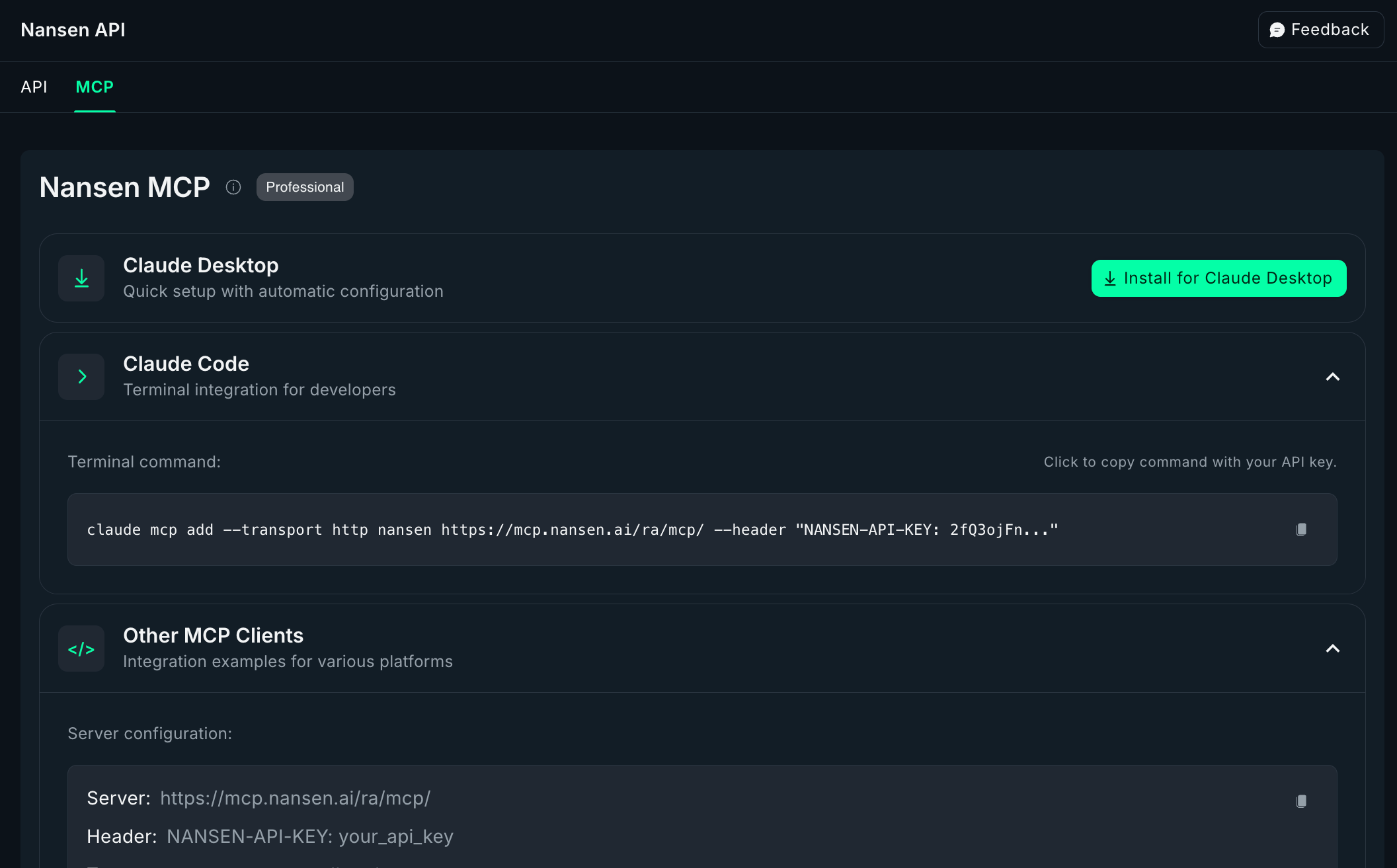Click 'Integration examples for various platforms' text
Viewport: 1397px width, 868px height.
288,661
